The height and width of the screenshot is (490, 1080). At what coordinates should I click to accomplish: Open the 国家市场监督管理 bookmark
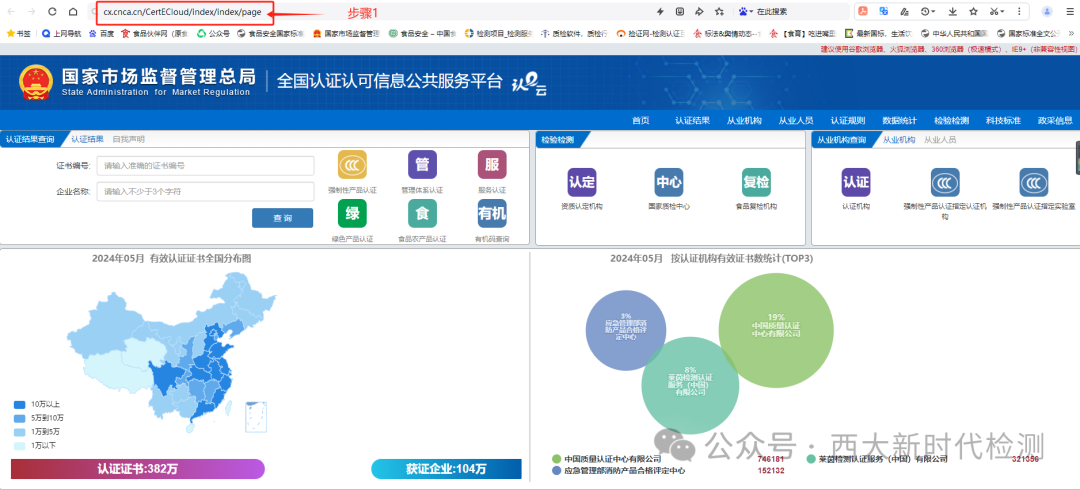click(x=346, y=33)
